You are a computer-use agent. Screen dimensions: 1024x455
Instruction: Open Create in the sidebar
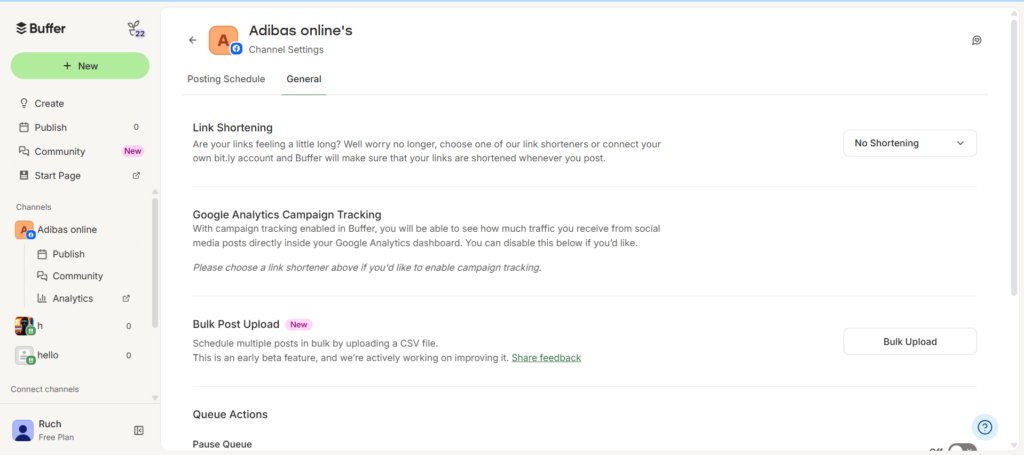pyautogui.click(x=80, y=103)
